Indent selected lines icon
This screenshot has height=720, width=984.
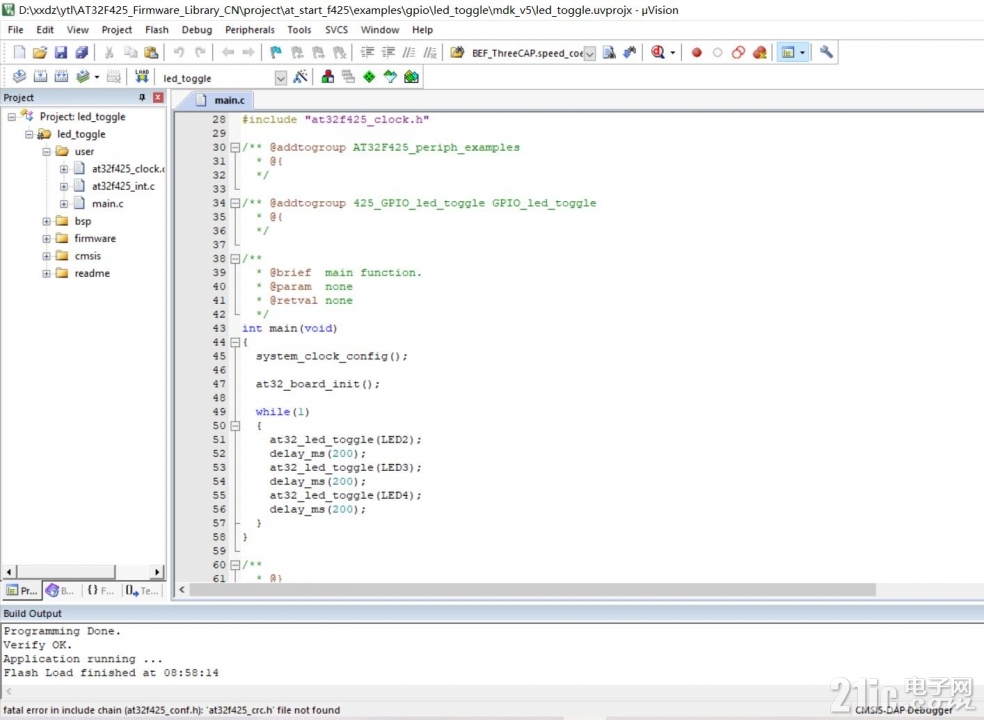pyautogui.click(x=368, y=53)
